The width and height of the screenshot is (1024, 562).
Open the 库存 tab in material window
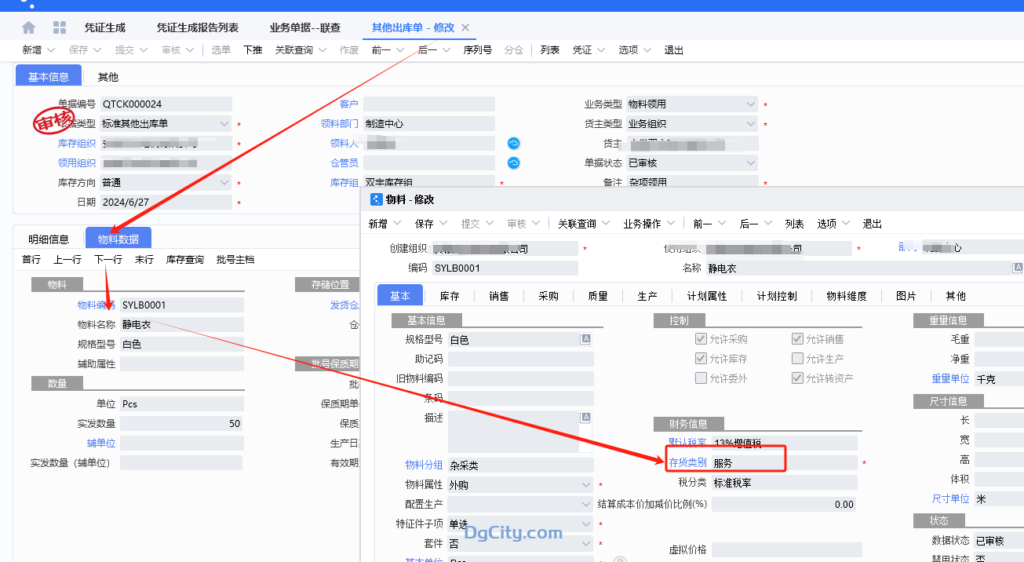tap(449, 296)
